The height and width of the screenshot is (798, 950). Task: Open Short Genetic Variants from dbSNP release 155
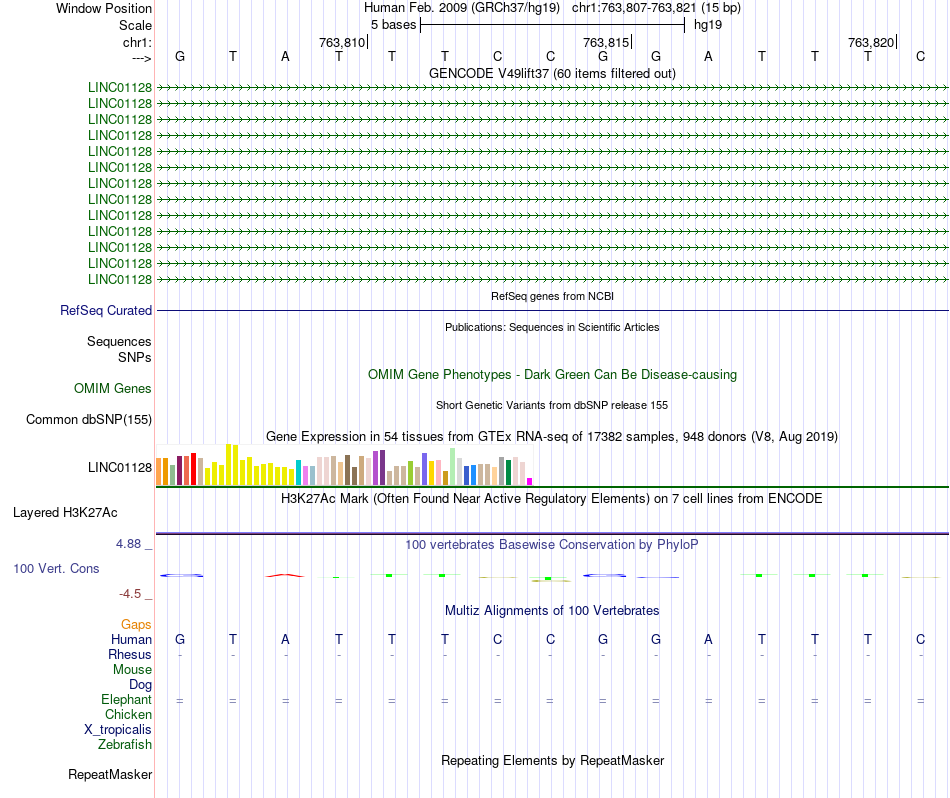point(552,405)
